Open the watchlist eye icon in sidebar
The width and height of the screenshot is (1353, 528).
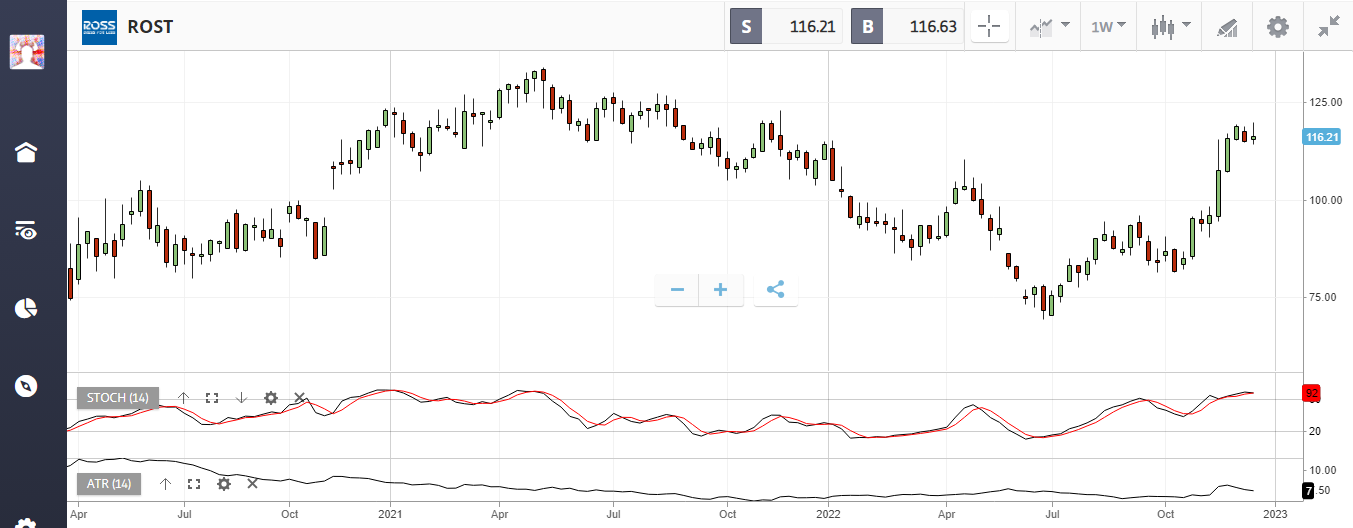point(26,231)
